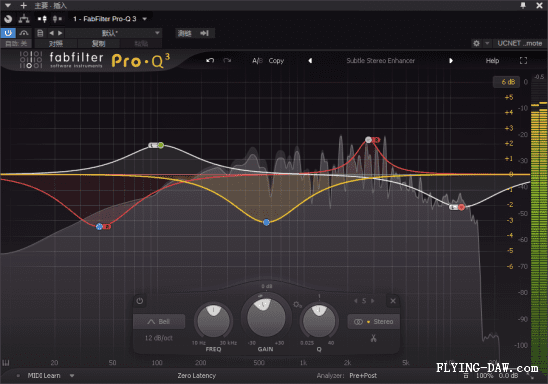Go to the next preset arrow
The height and width of the screenshot is (384, 548).
point(451,60)
